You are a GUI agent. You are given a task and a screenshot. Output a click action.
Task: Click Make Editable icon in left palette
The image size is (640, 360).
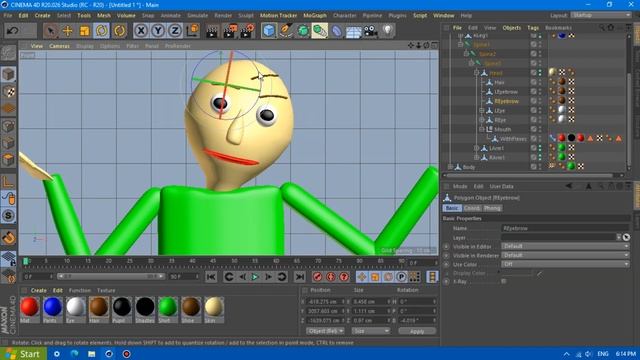click(8, 54)
